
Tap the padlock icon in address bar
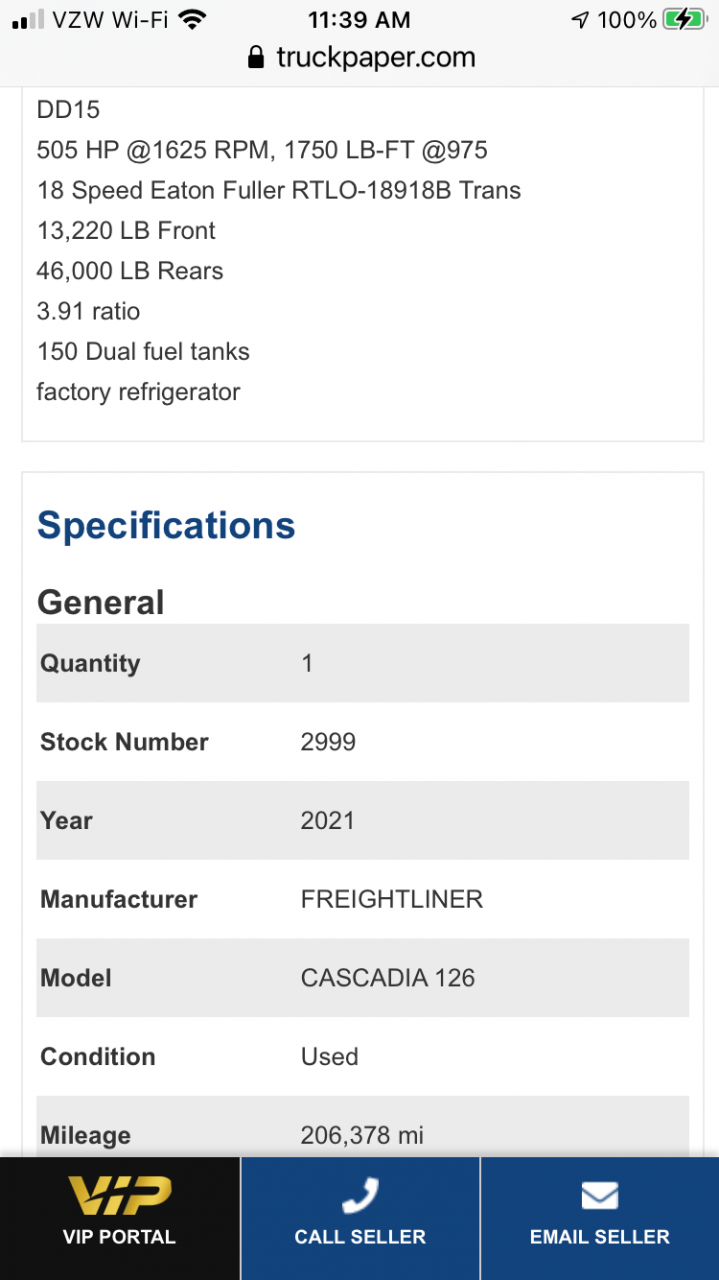257,57
